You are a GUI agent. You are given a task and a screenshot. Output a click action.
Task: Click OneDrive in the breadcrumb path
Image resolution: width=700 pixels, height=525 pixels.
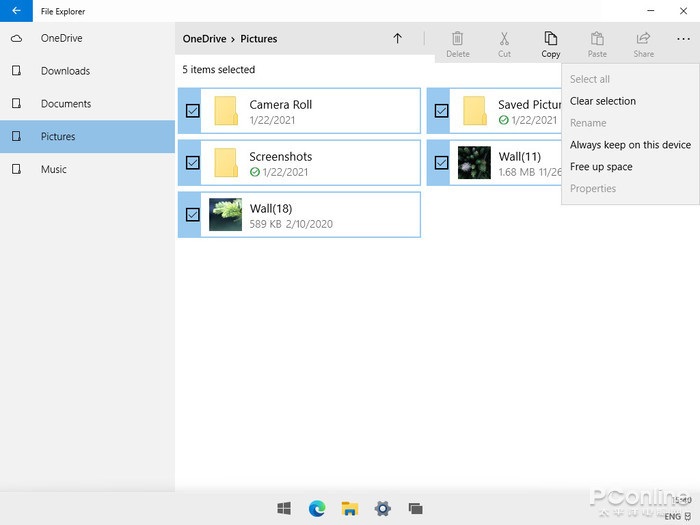point(203,39)
